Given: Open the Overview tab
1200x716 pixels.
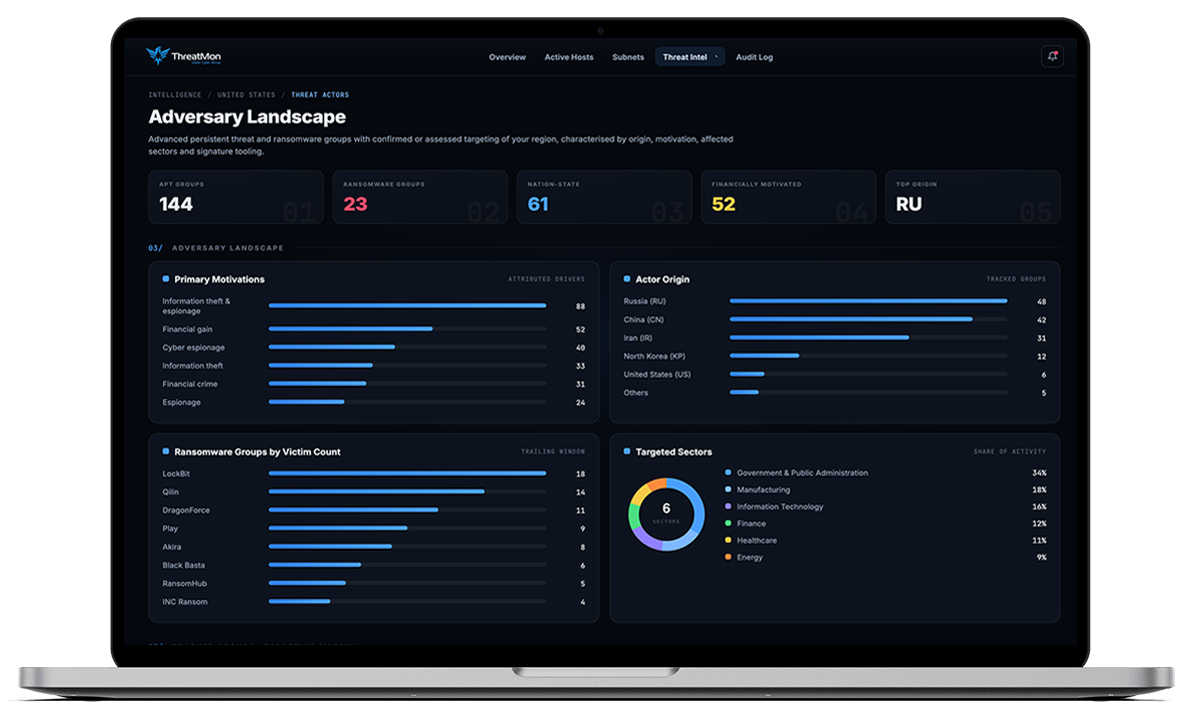Looking at the screenshot, I should pyautogui.click(x=507, y=57).
